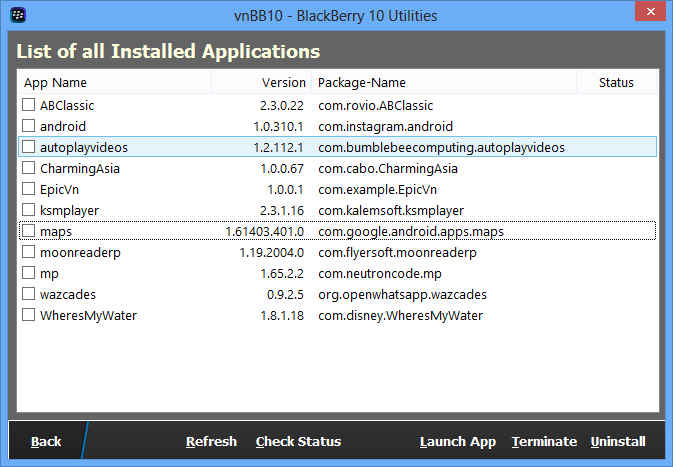The image size is (673, 467).
Task: Click version 0.9.2.5 cell
Action: click(x=285, y=295)
